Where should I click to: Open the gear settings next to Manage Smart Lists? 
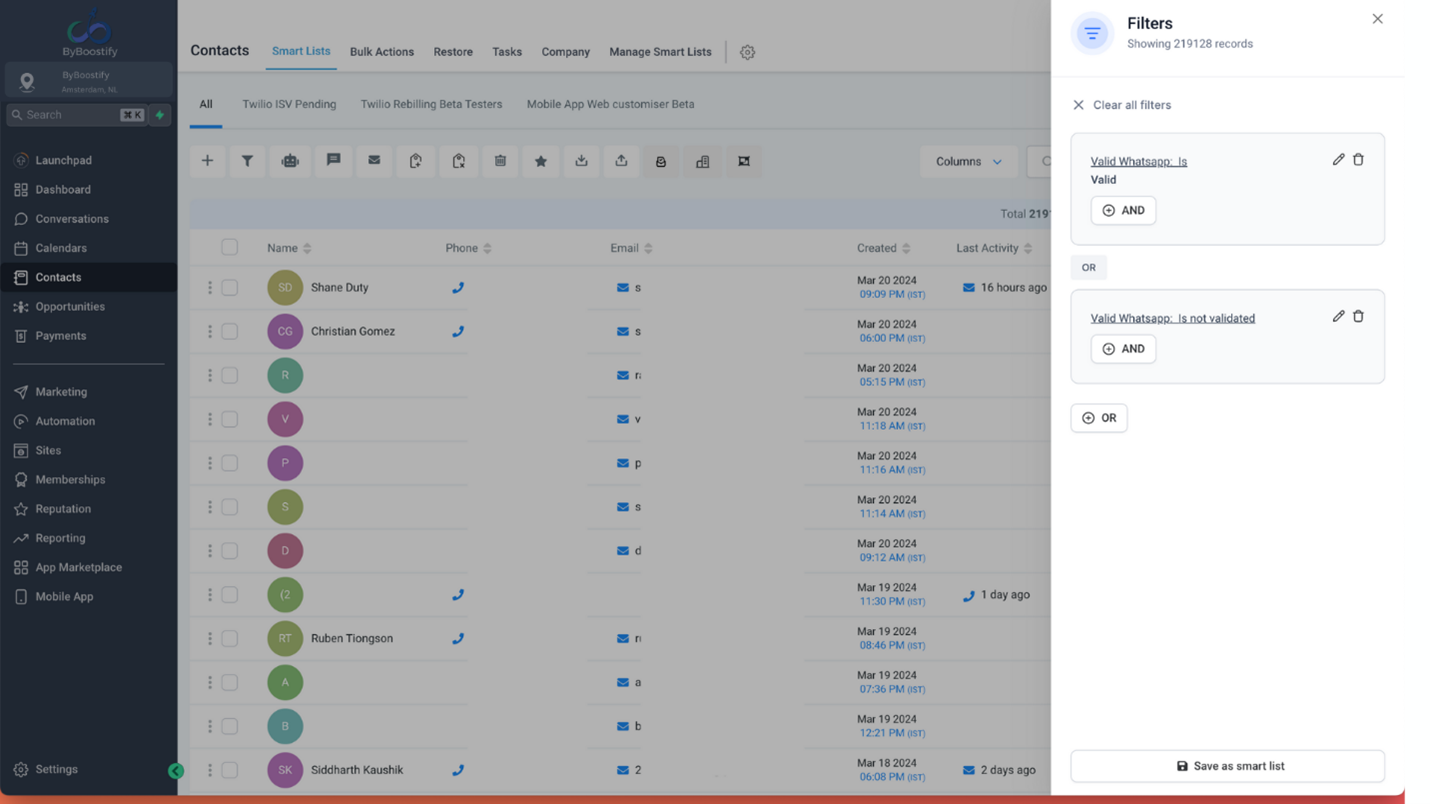tap(747, 52)
